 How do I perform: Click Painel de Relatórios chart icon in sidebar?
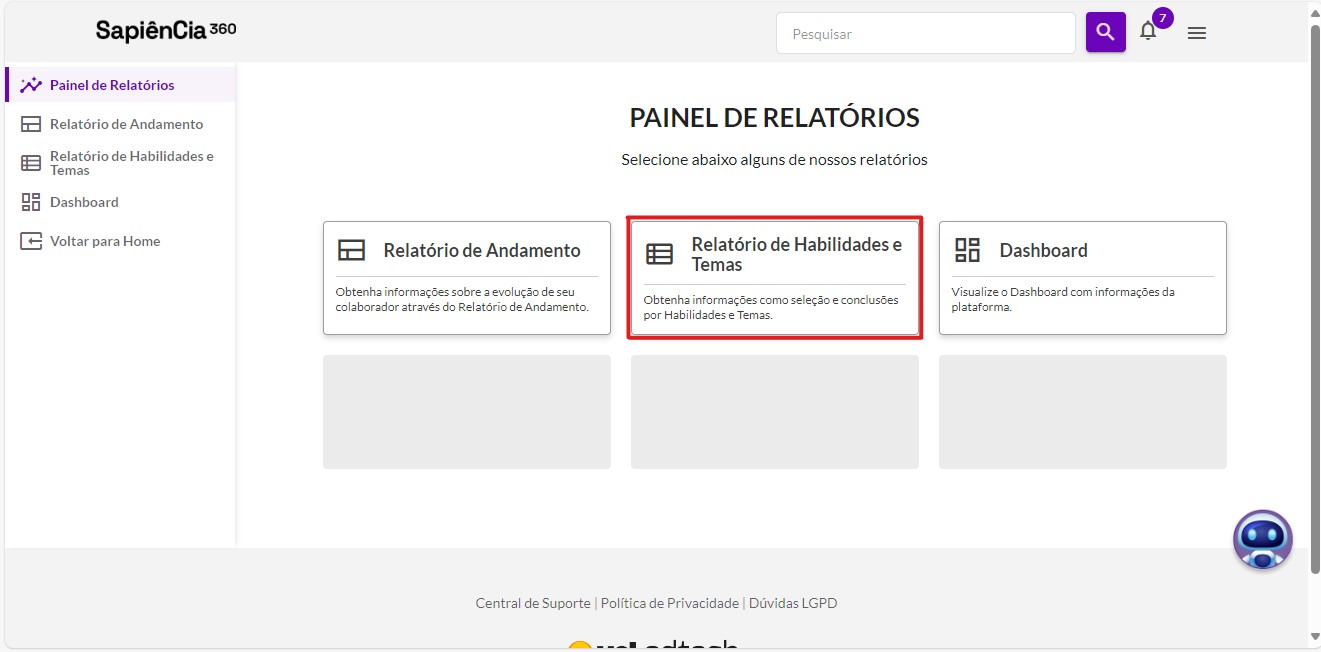[x=31, y=85]
